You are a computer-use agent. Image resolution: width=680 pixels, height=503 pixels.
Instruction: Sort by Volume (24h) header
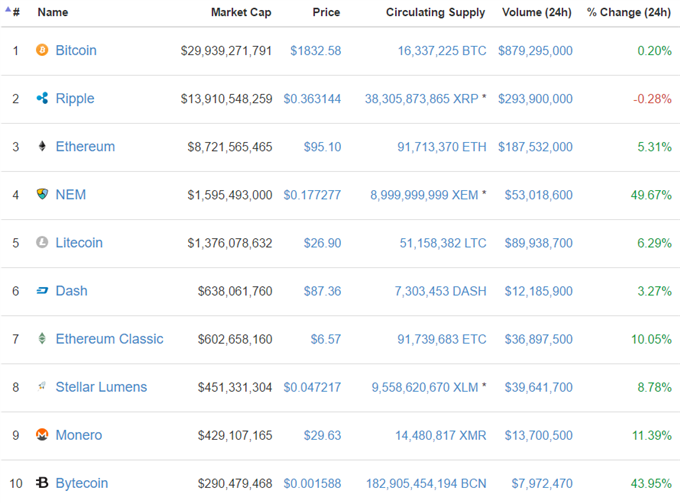pyautogui.click(x=537, y=12)
